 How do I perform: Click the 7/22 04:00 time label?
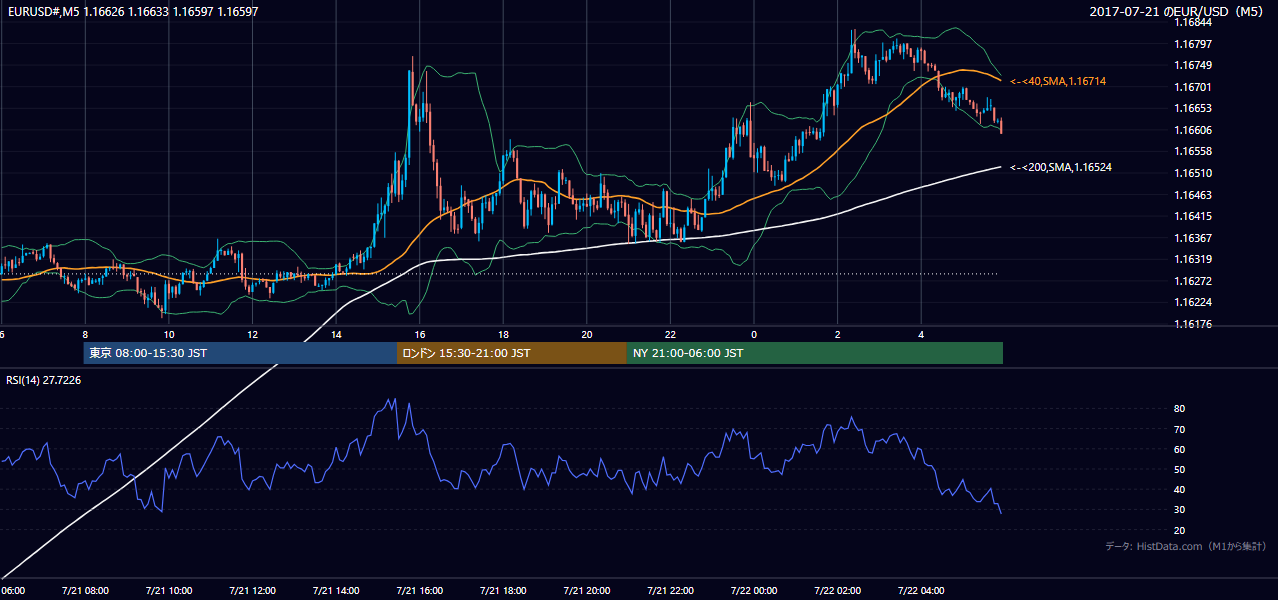click(920, 590)
